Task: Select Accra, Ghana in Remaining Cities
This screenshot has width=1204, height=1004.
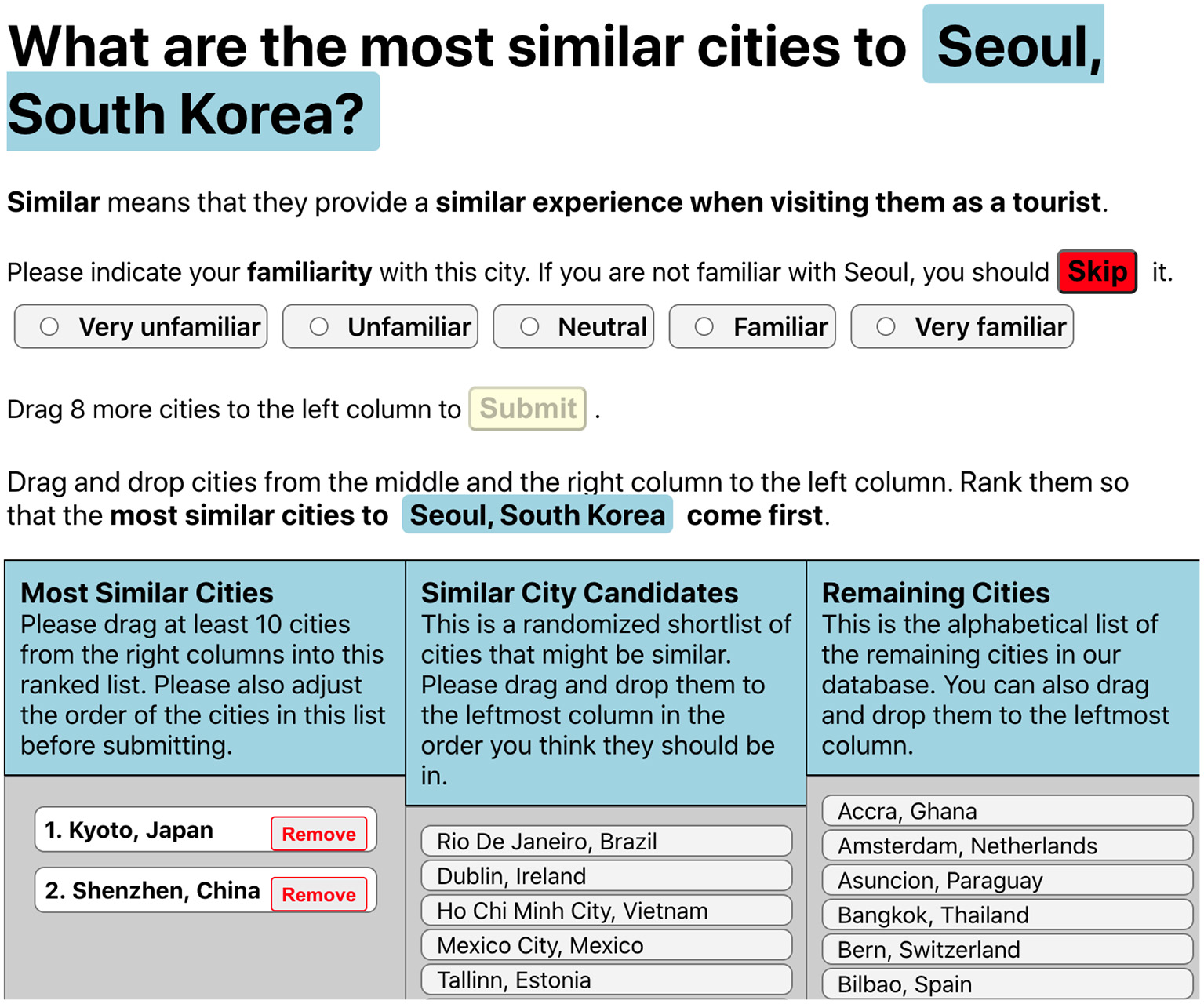Action: [x=1006, y=811]
